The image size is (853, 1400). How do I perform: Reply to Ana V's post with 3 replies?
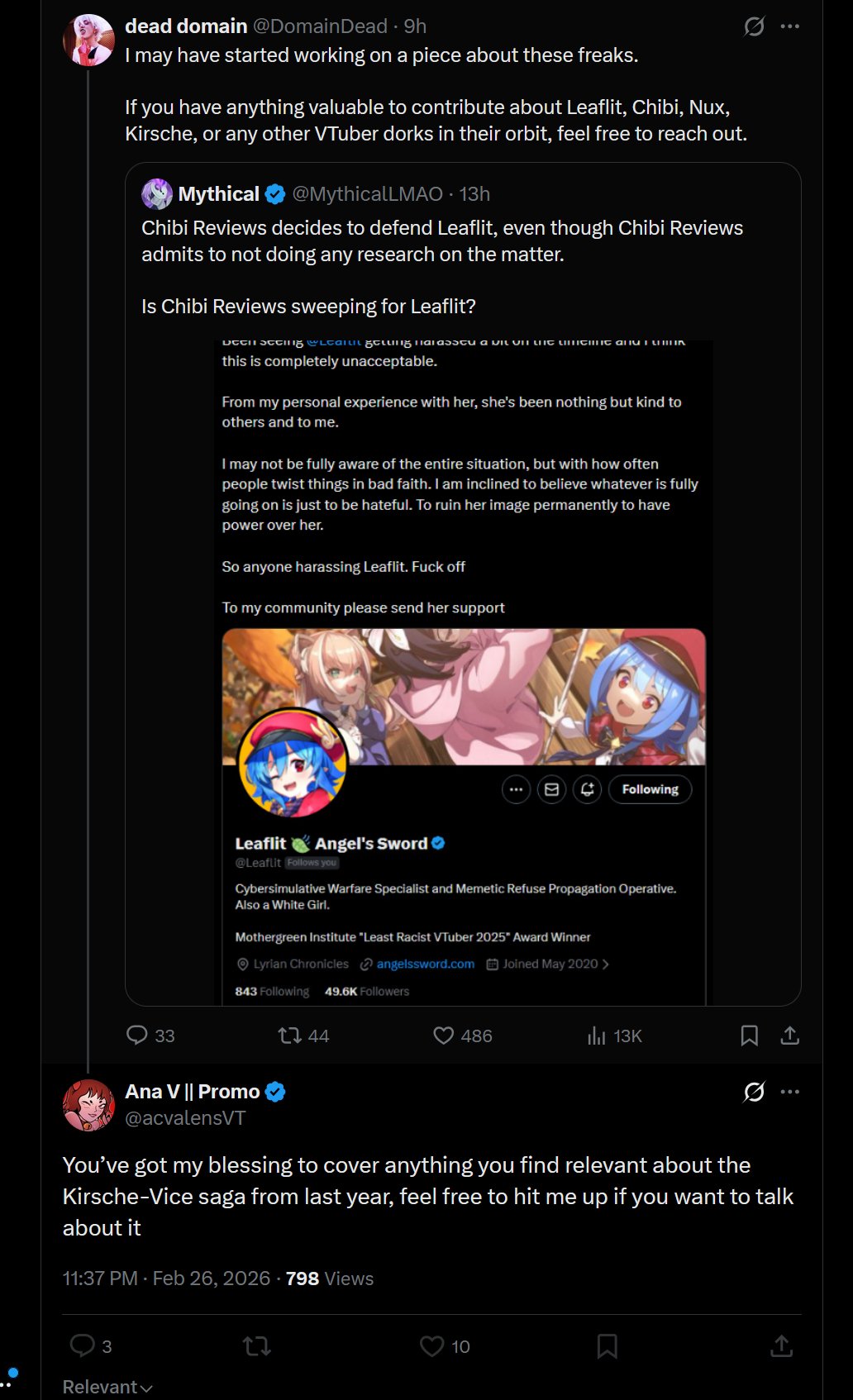(91, 1346)
